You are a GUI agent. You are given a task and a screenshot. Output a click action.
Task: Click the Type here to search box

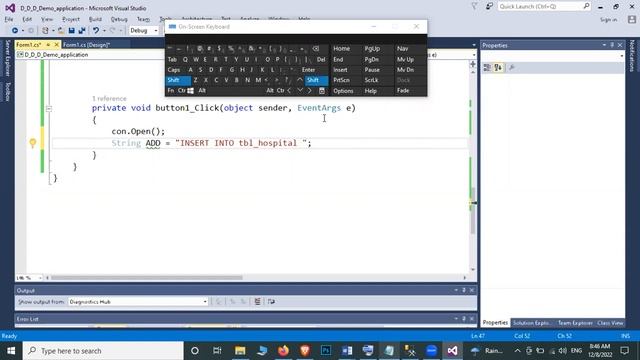103,351
